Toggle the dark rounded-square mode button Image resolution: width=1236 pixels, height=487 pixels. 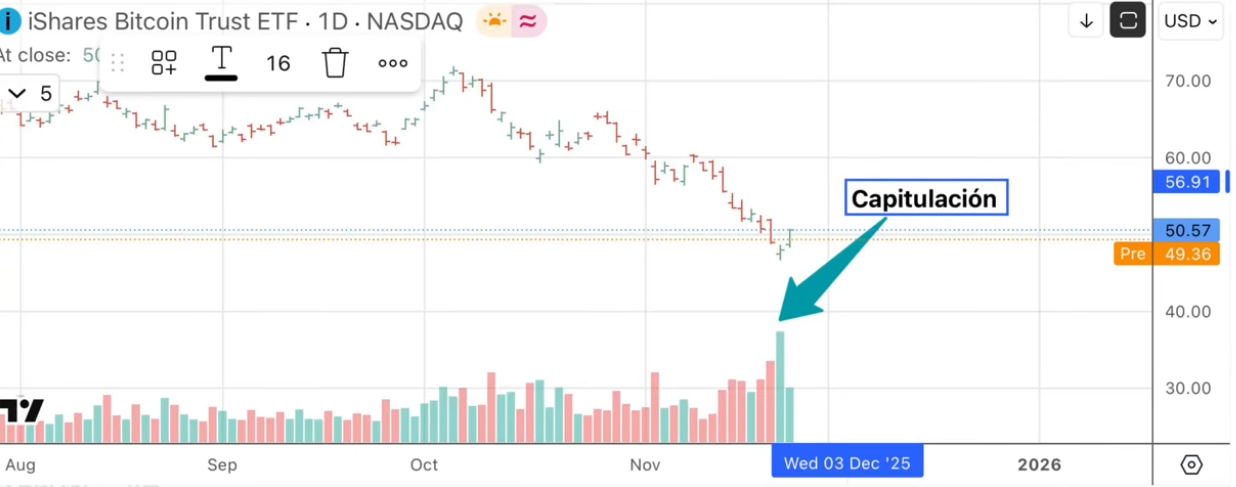pos(1128,21)
